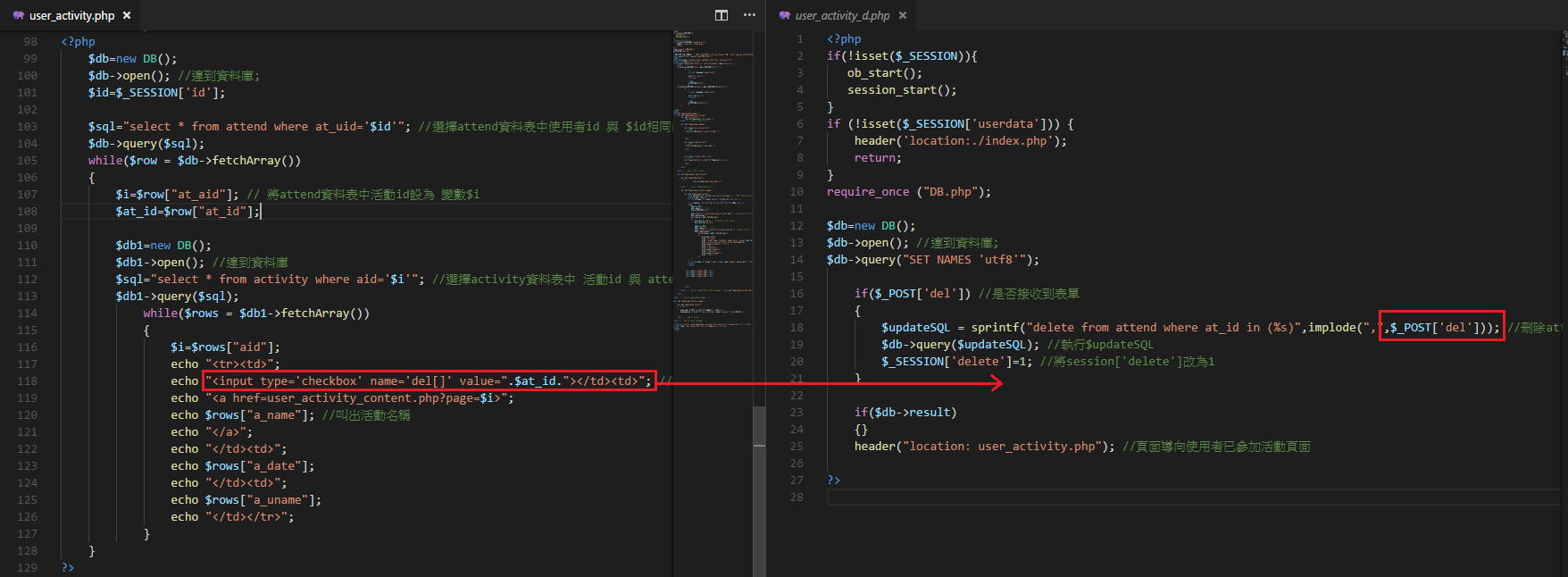The image size is (1568, 577).
Task: Click the $_SESSION['delete']=1; line
Action: 956,362
